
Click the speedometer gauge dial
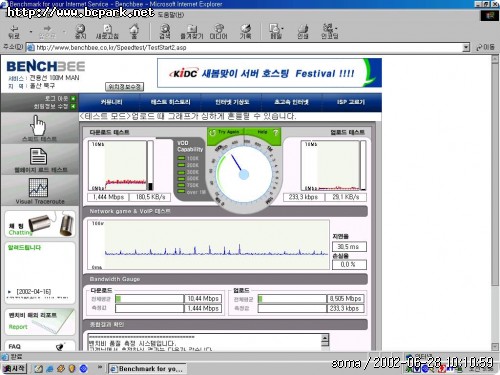pyautogui.click(x=244, y=174)
